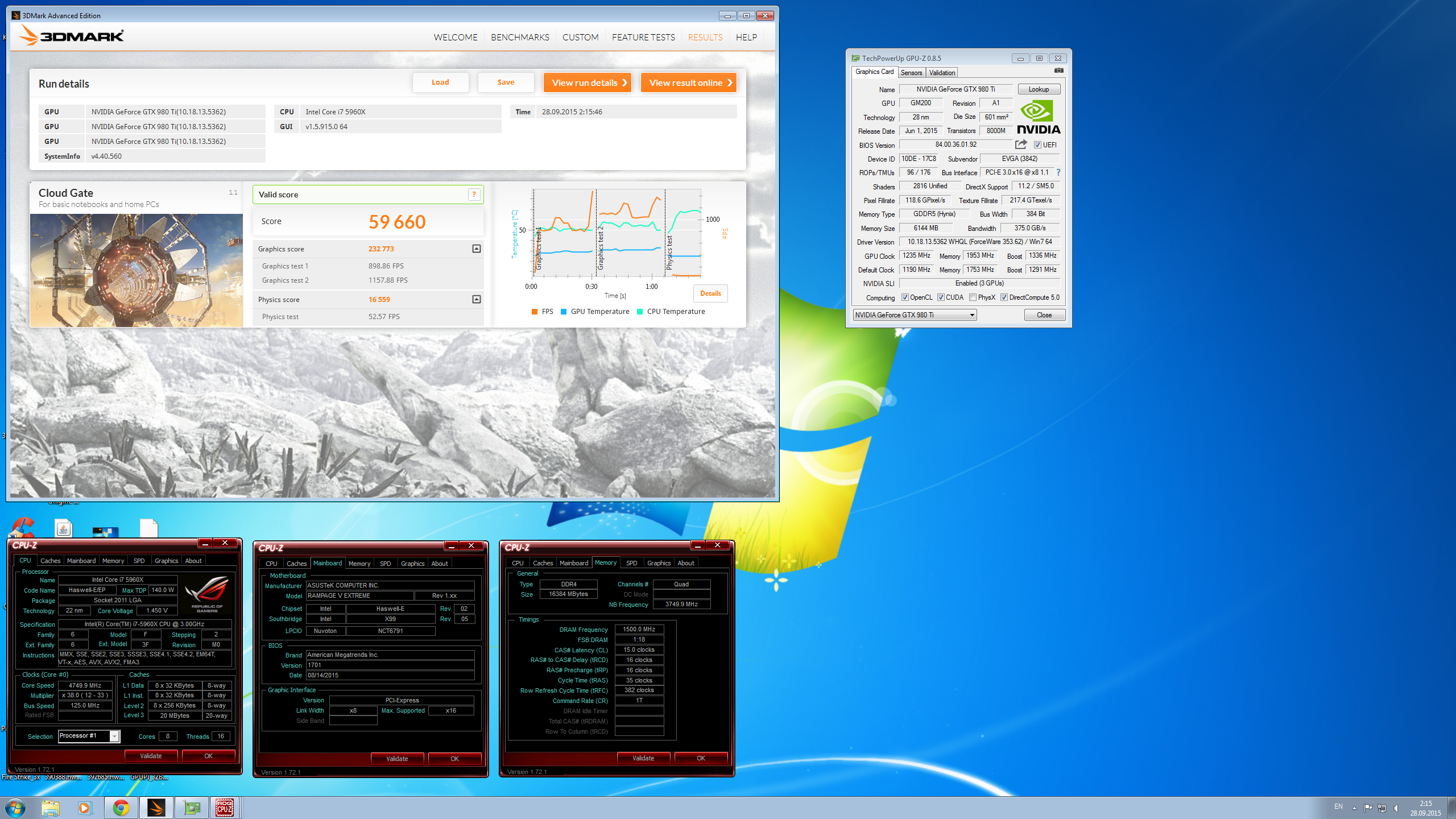Select the CCleaner desktop icon
The height and width of the screenshot is (819, 1456).
coord(22,527)
